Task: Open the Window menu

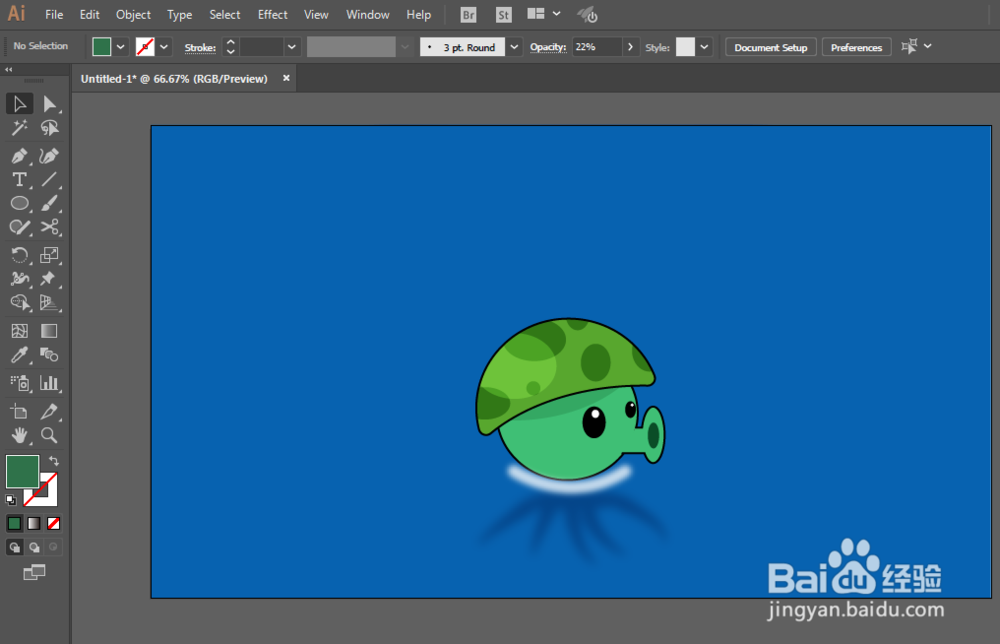Action: (x=367, y=15)
